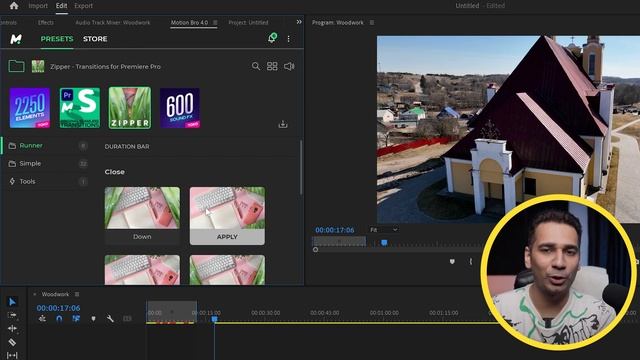The image size is (640, 360).
Task: Click 00:01:00:00 on timeline ruler
Action: [384, 313]
